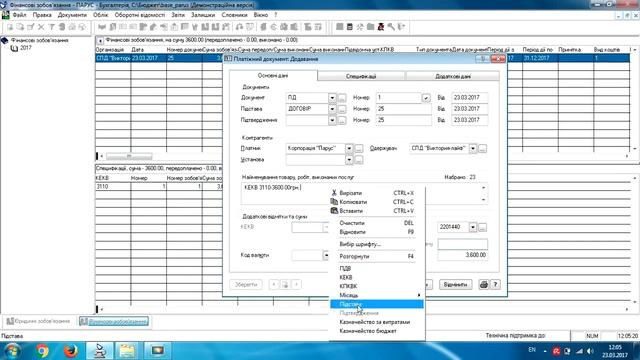The width and height of the screenshot is (640, 360).
Task: Click the delete X icon in main toolbar
Action: [41, 27]
